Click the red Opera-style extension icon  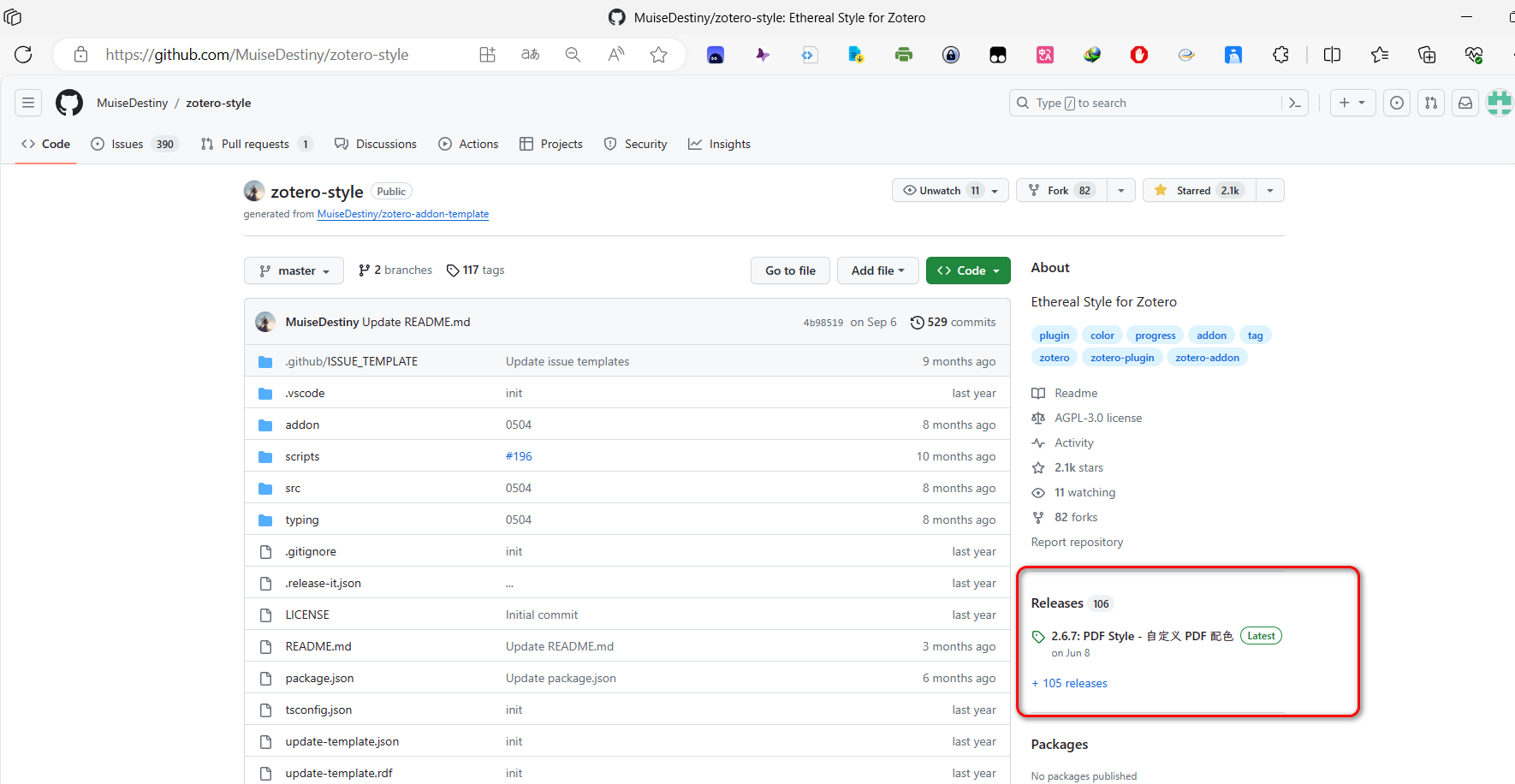(1139, 55)
